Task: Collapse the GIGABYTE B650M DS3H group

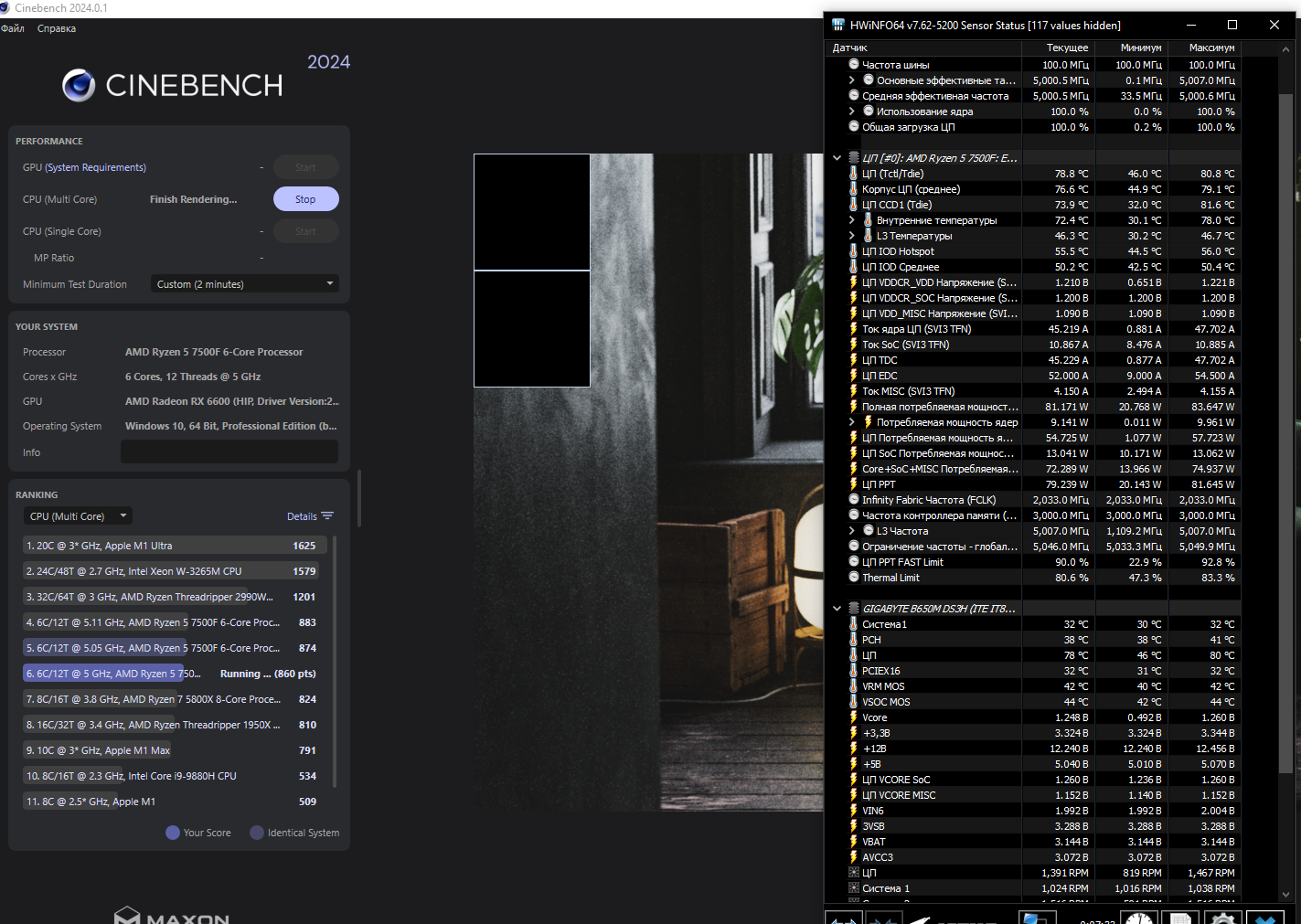Action: pos(837,609)
